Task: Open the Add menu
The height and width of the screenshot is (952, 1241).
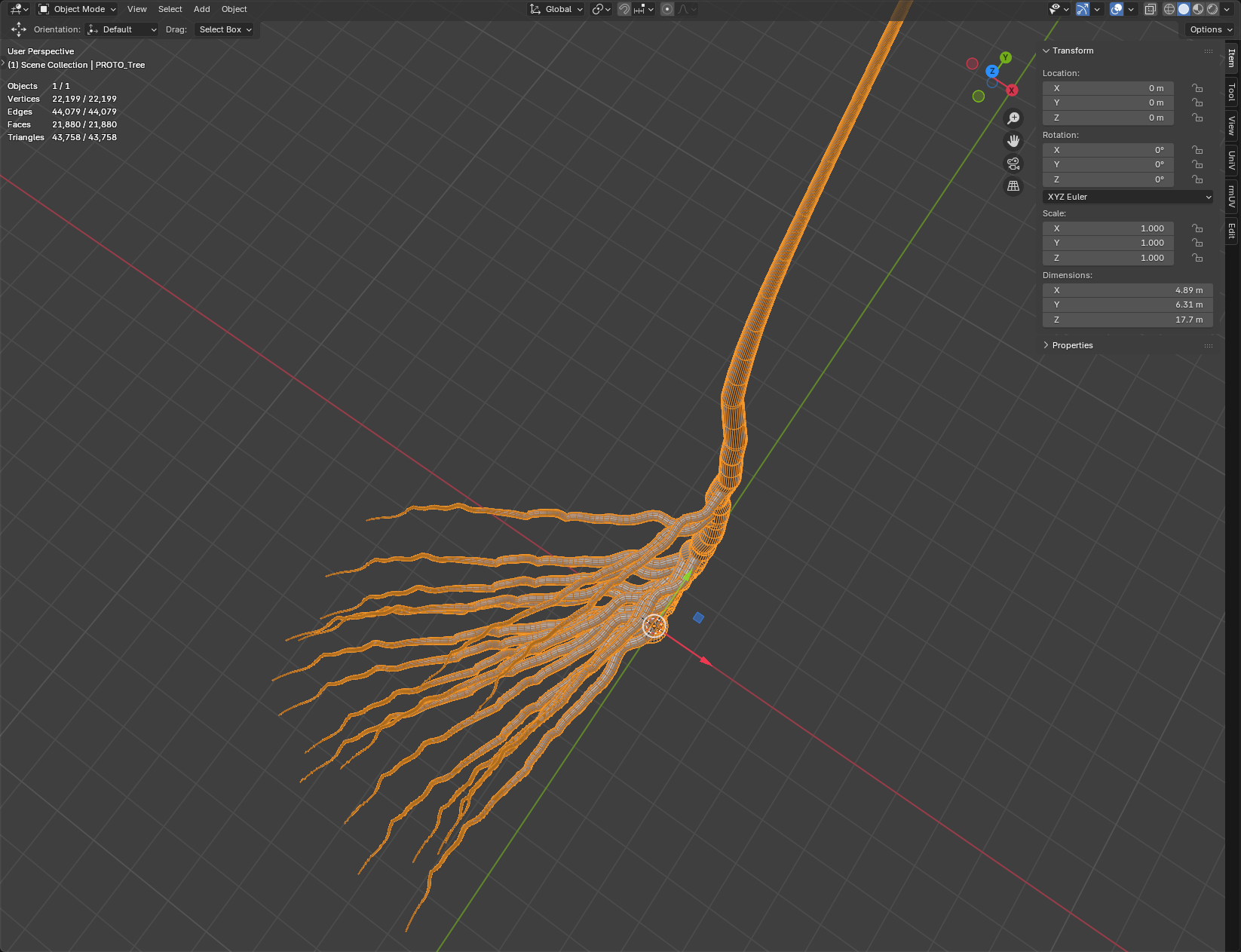Action: point(201,9)
